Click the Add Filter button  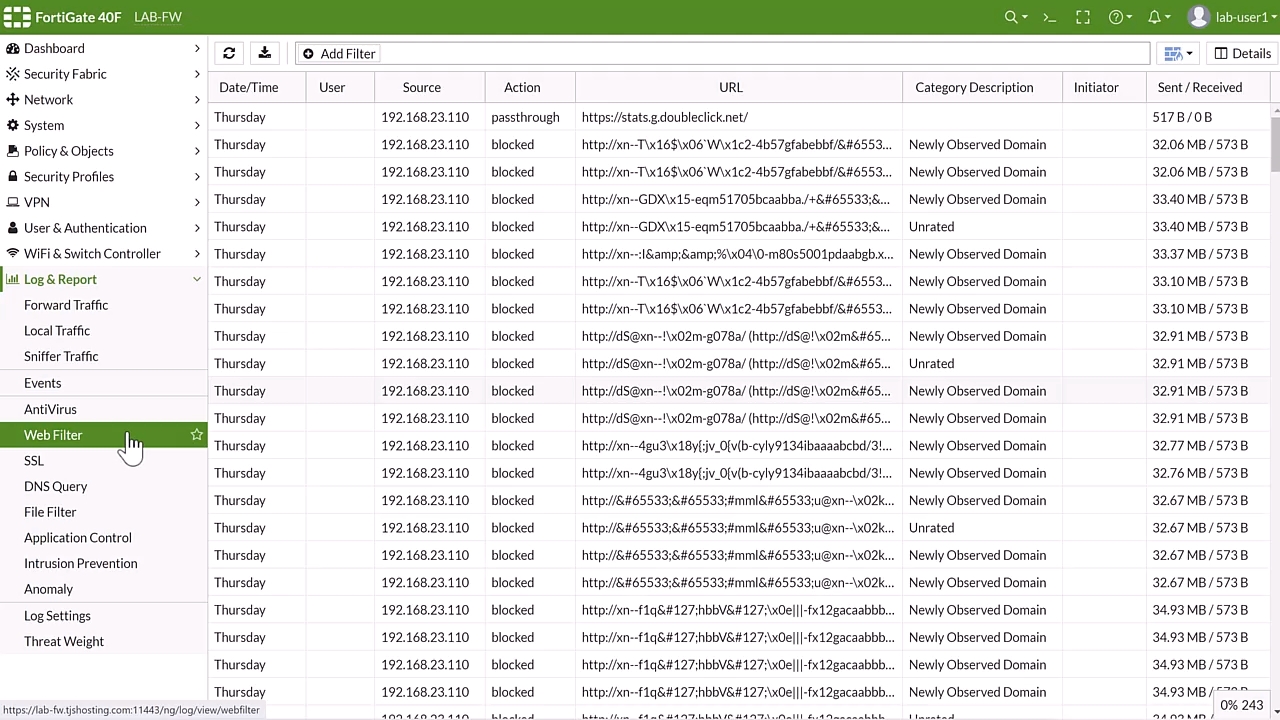click(x=338, y=53)
